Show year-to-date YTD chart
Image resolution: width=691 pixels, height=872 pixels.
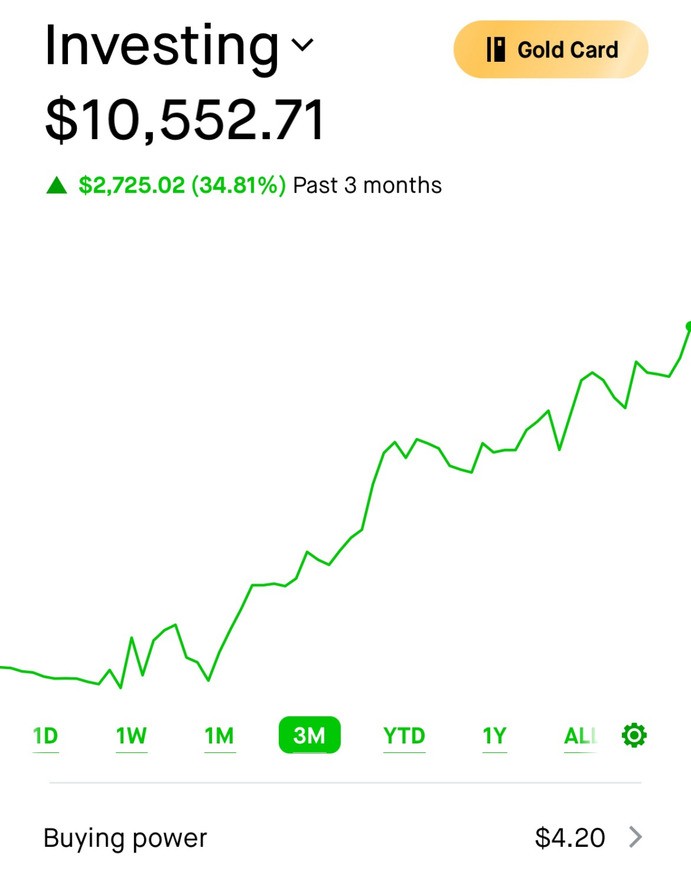(x=404, y=736)
